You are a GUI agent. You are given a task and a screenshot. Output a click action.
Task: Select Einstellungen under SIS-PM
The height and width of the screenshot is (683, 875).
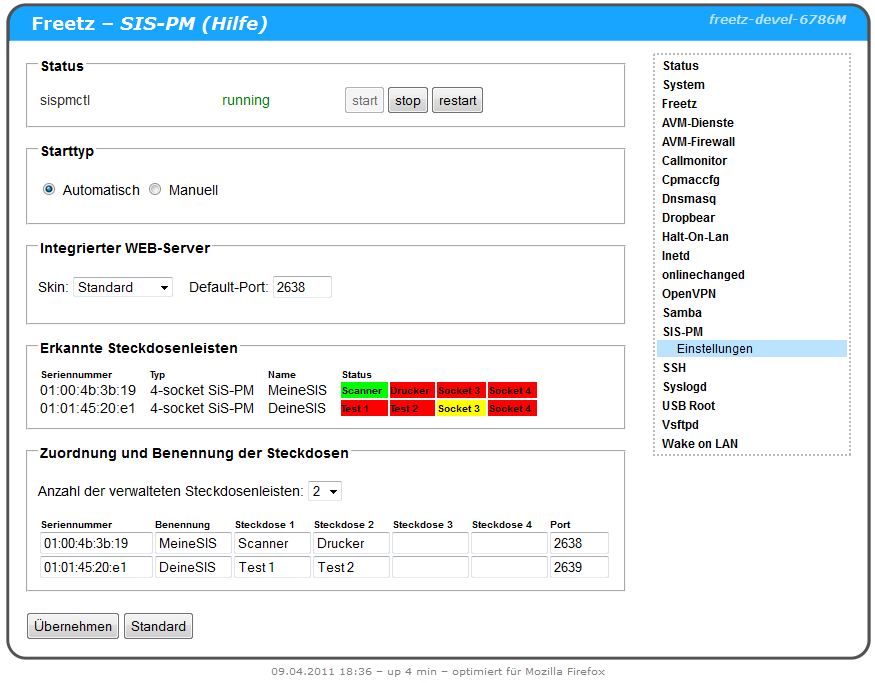coord(714,349)
